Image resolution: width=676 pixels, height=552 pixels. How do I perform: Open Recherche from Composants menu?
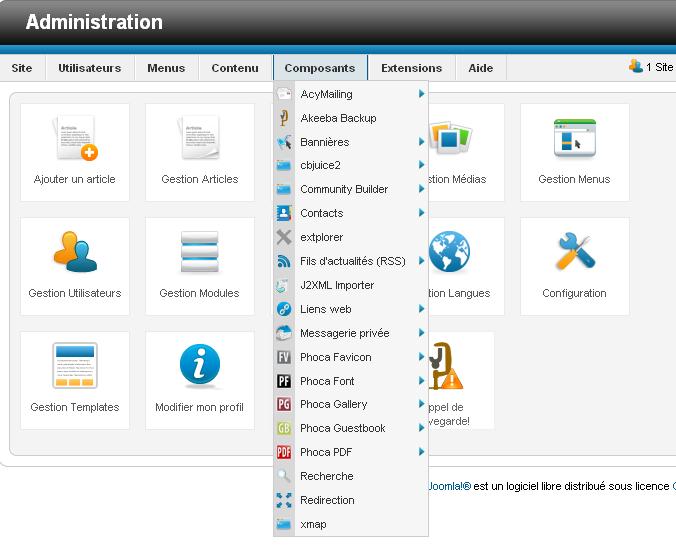pos(351,476)
